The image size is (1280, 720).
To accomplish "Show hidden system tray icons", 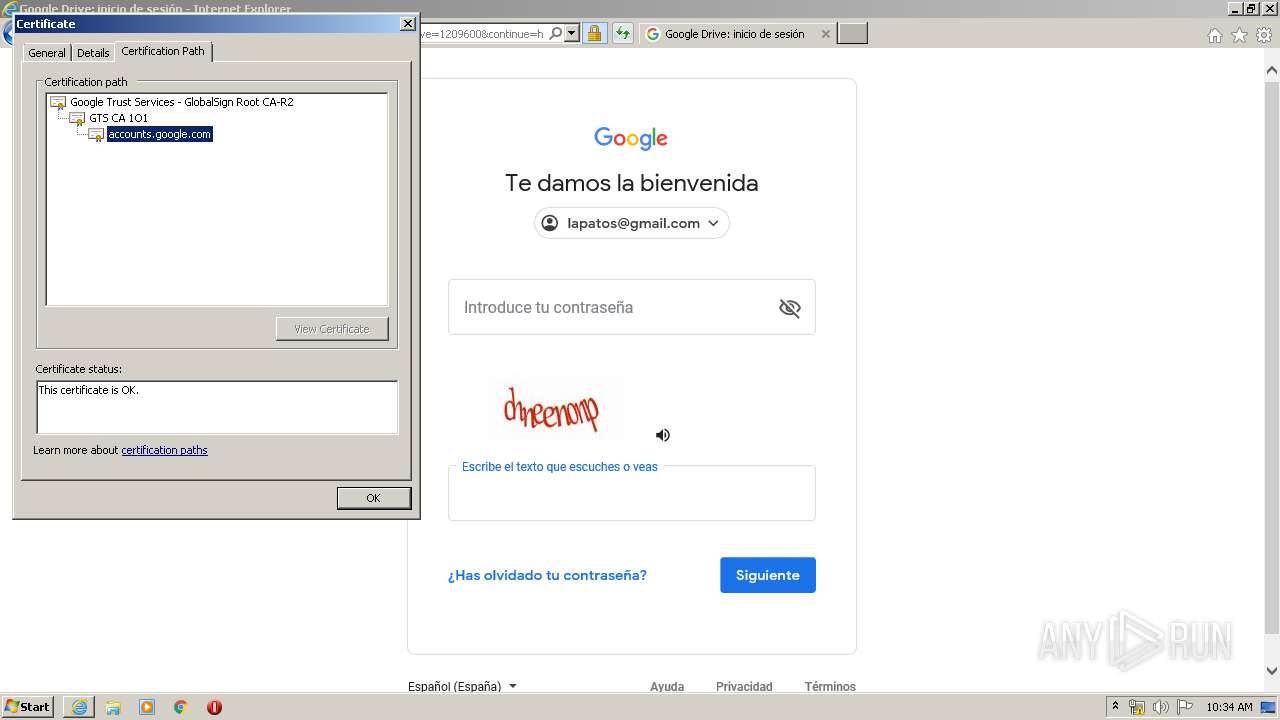I will pyautogui.click(x=1115, y=707).
